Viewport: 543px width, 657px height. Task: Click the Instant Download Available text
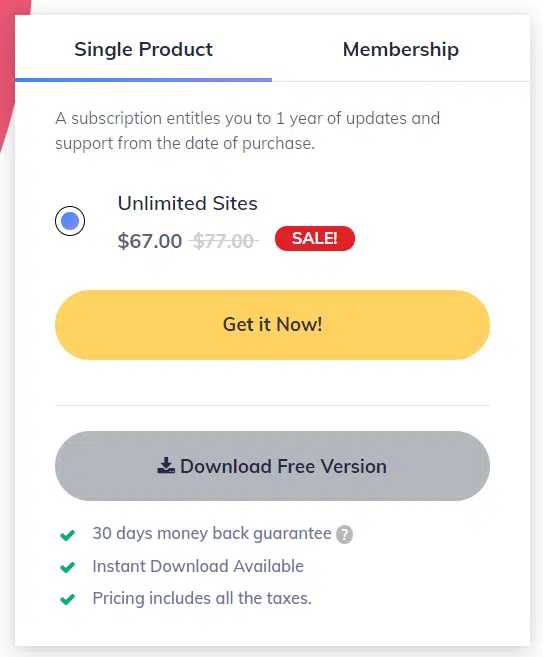(198, 566)
